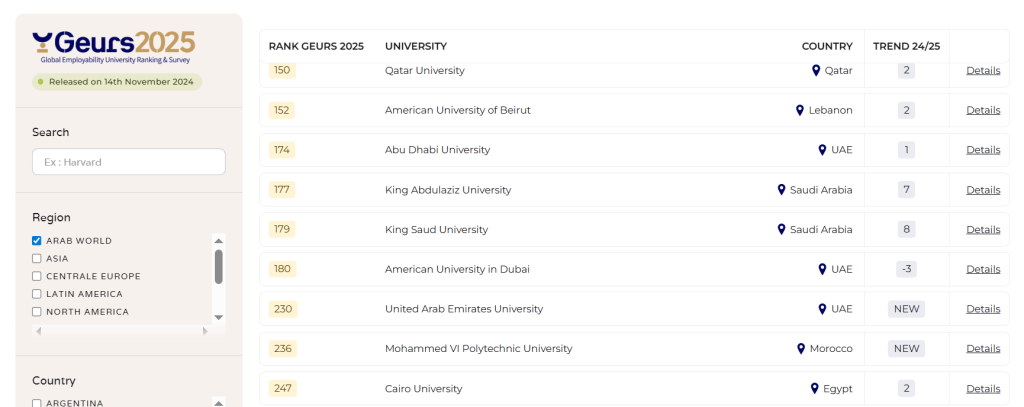Enable the Asia region checkbox

click(37, 258)
